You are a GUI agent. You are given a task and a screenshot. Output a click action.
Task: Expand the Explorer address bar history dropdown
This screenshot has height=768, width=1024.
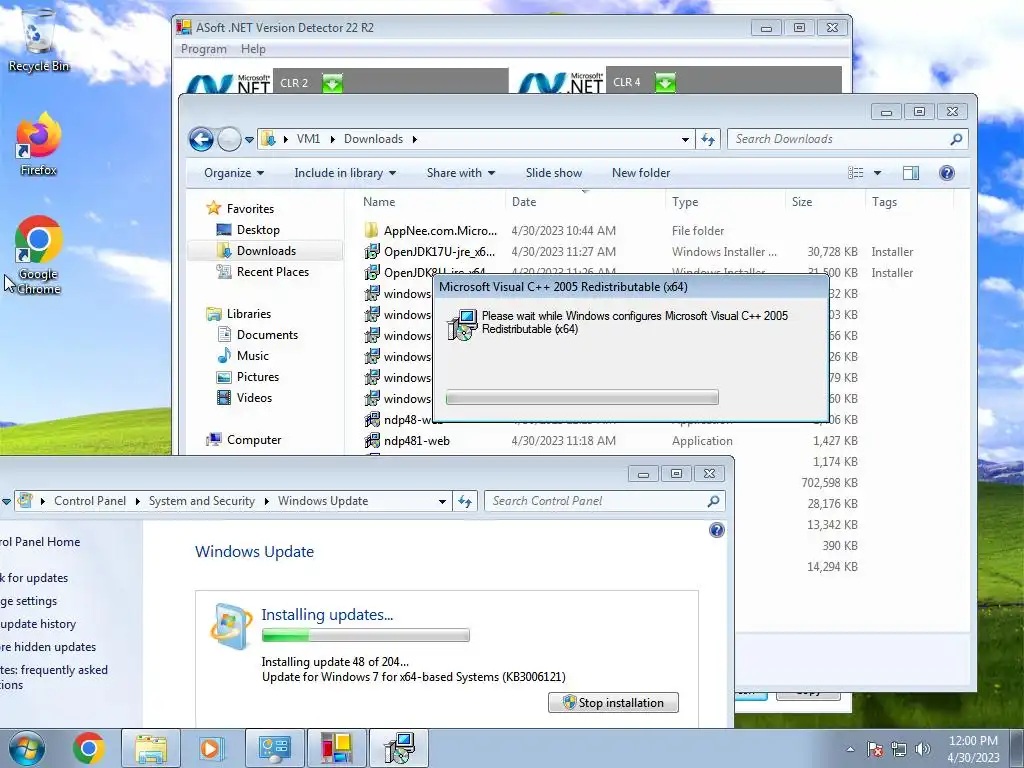(x=685, y=140)
